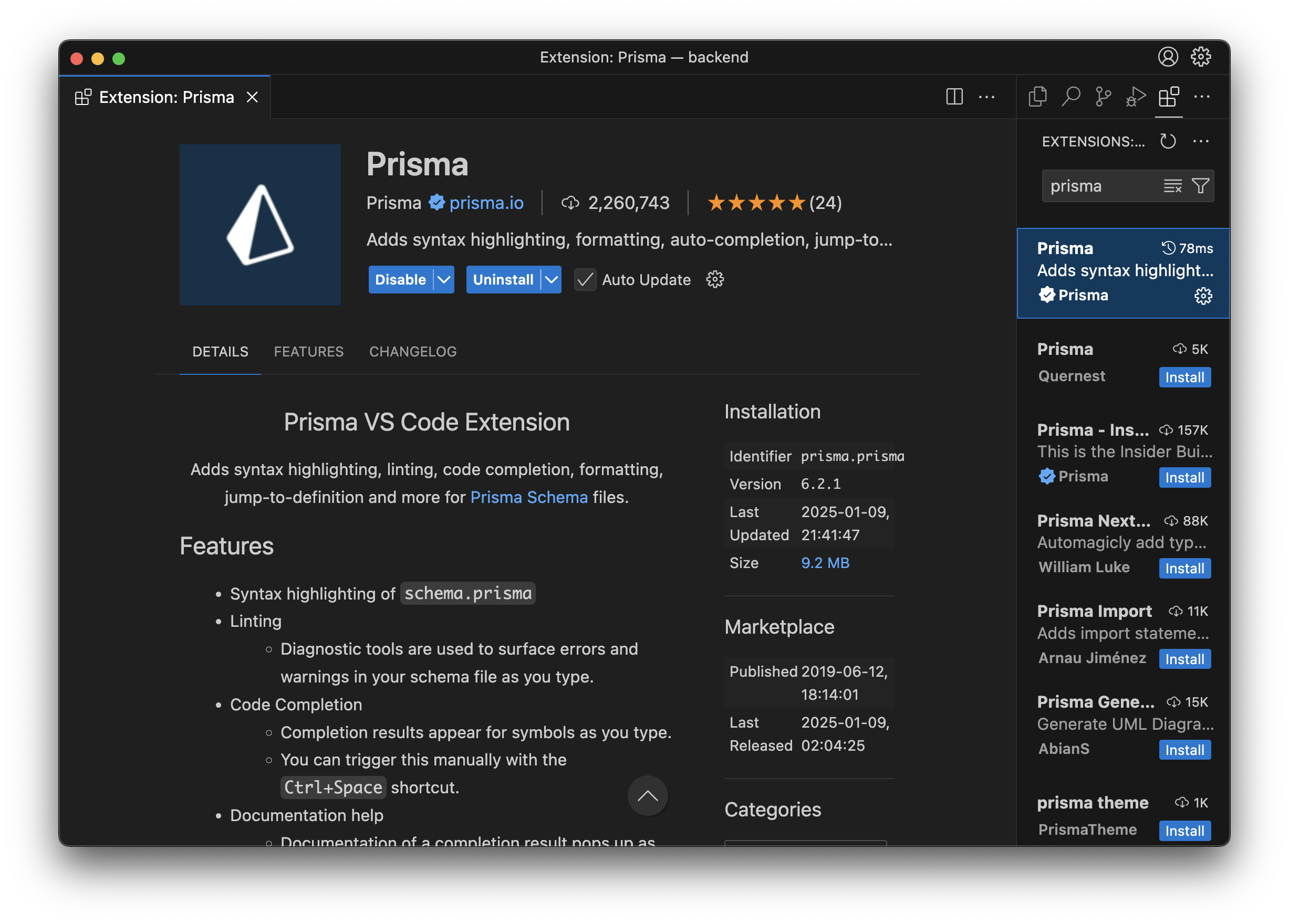Click the scroll-to-top arrow button
The height and width of the screenshot is (924, 1289).
647,796
